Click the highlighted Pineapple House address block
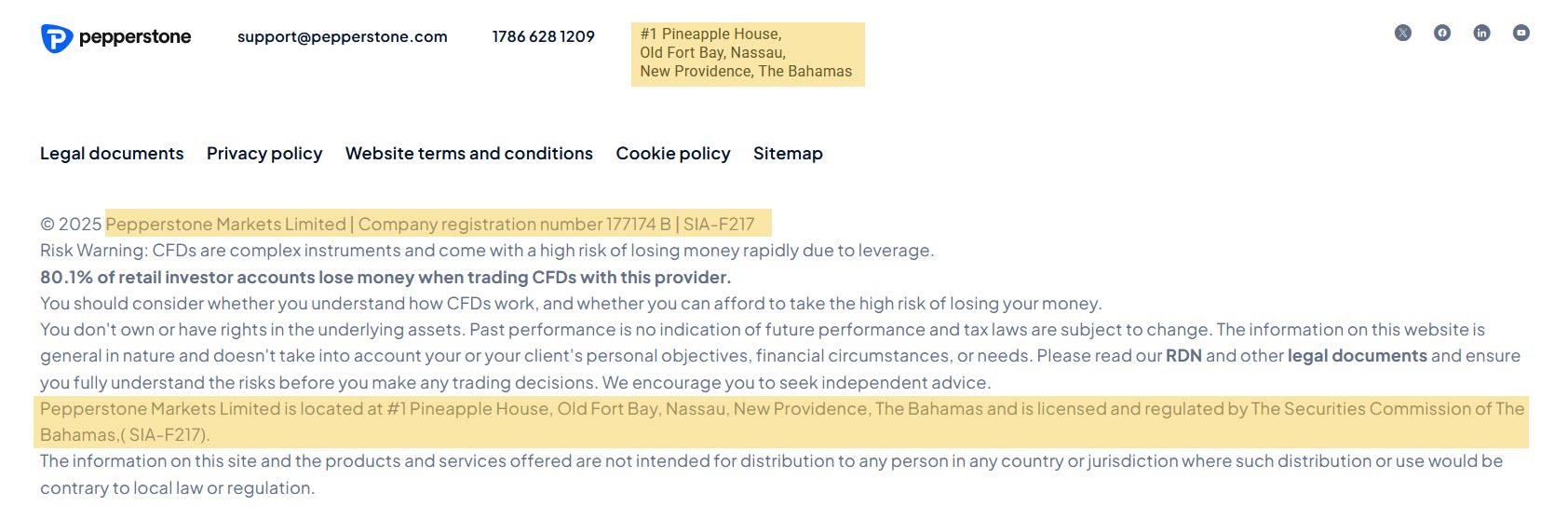This screenshot has height=520, width=1568. tap(747, 53)
